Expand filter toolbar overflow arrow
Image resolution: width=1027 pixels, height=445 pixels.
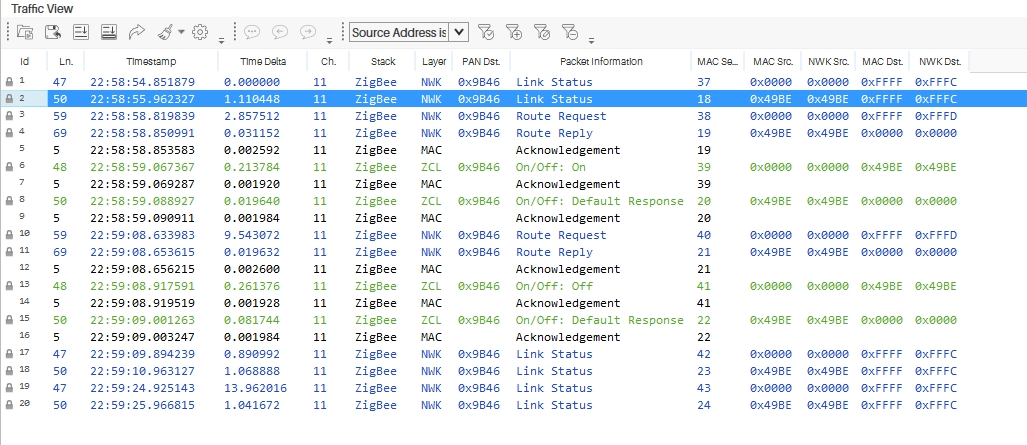click(591, 41)
